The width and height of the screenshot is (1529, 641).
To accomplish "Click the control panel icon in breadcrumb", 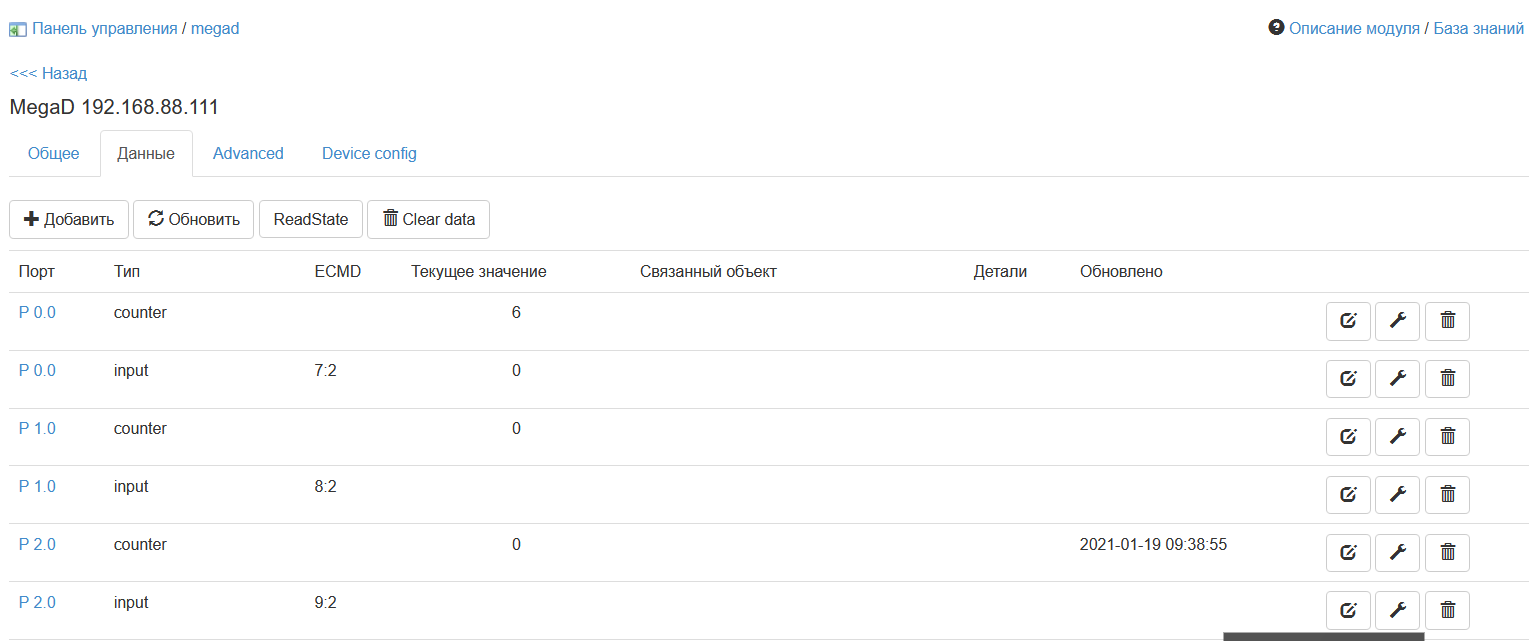I will click(x=18, y=29).
